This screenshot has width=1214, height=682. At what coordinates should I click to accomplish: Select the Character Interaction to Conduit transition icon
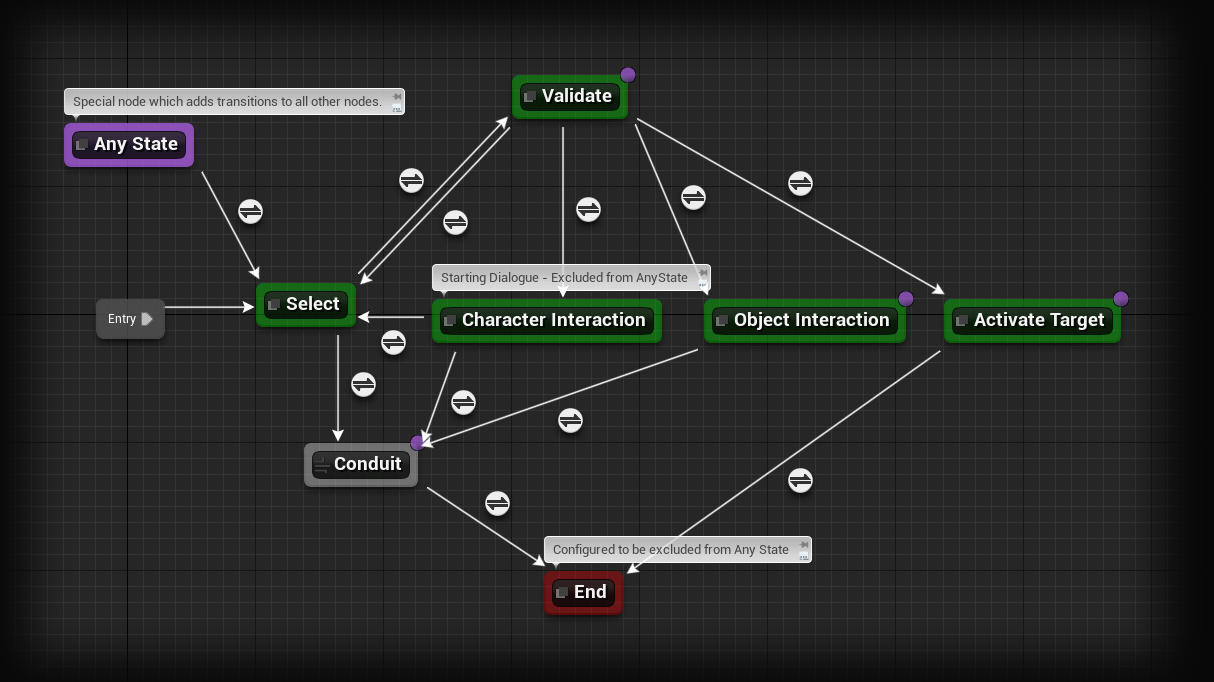(x=463, y=402)
